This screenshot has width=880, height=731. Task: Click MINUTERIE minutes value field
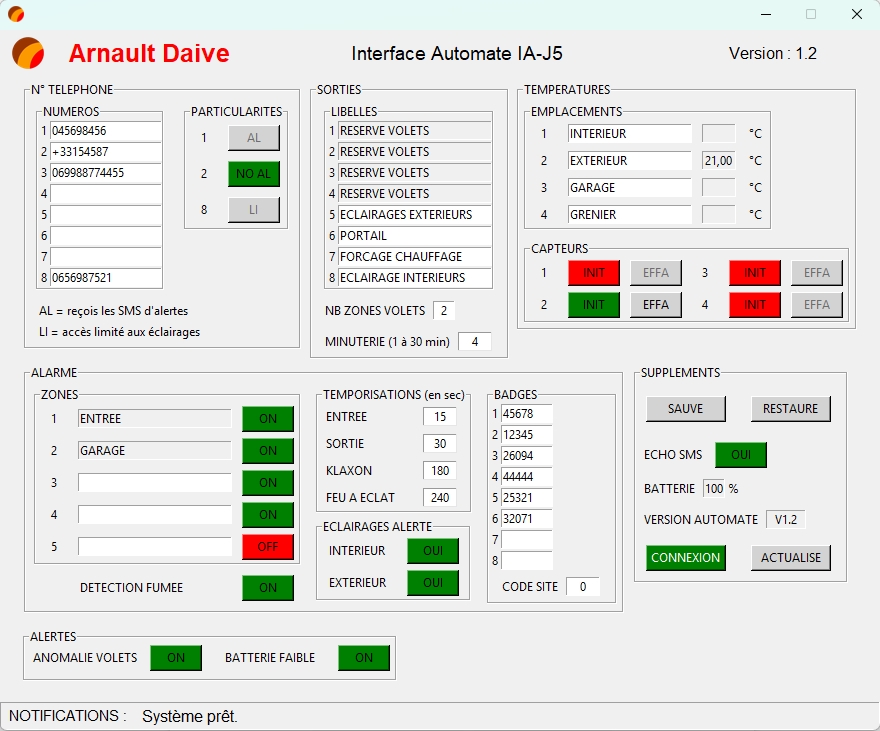click(x=475, y=342)
